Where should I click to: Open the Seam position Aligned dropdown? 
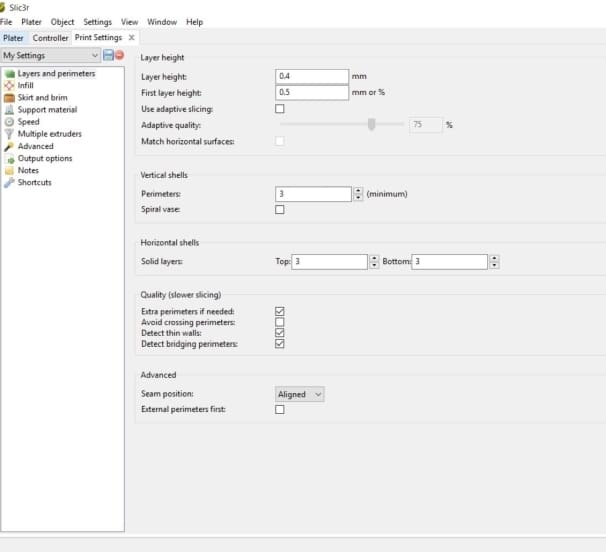pos(300,394)
